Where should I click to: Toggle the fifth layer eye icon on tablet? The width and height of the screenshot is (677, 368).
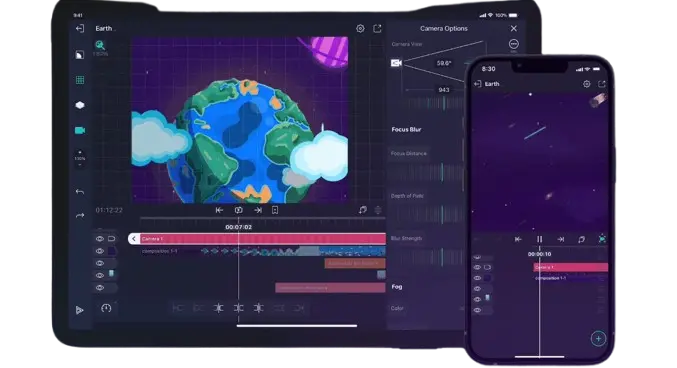point(100,288)
